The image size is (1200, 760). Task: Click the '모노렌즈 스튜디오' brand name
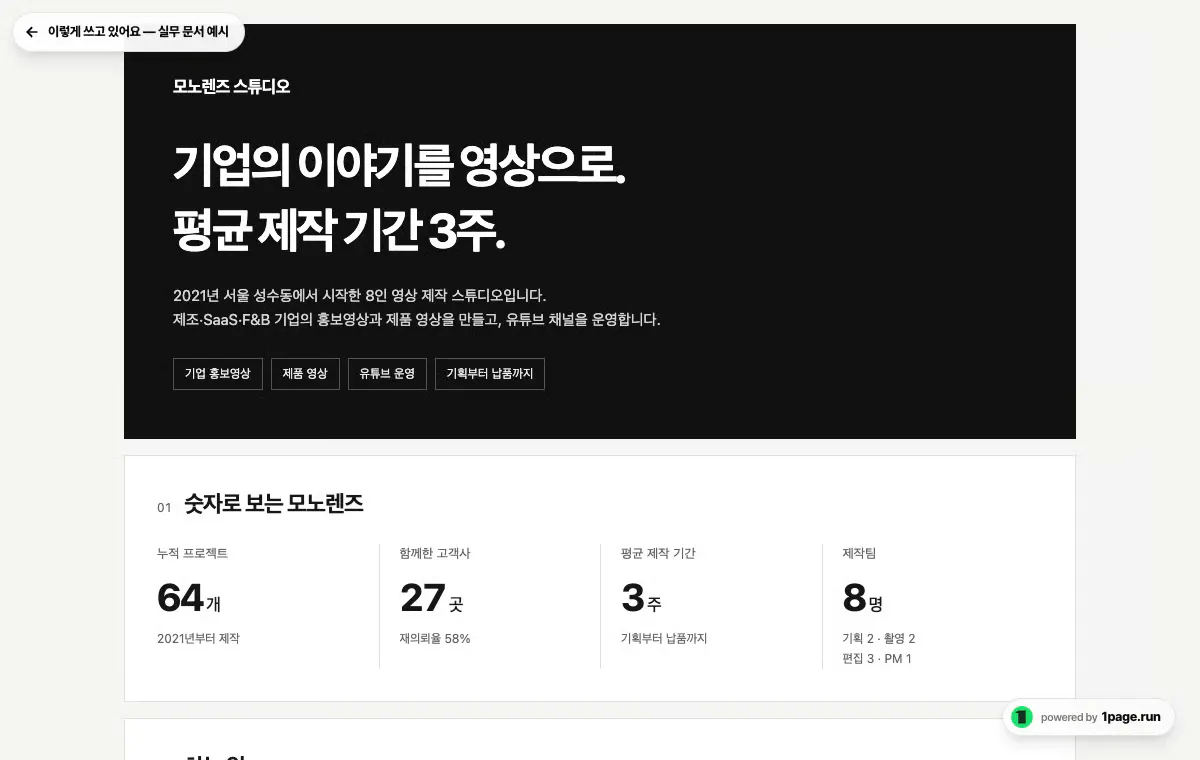(232, 87)
